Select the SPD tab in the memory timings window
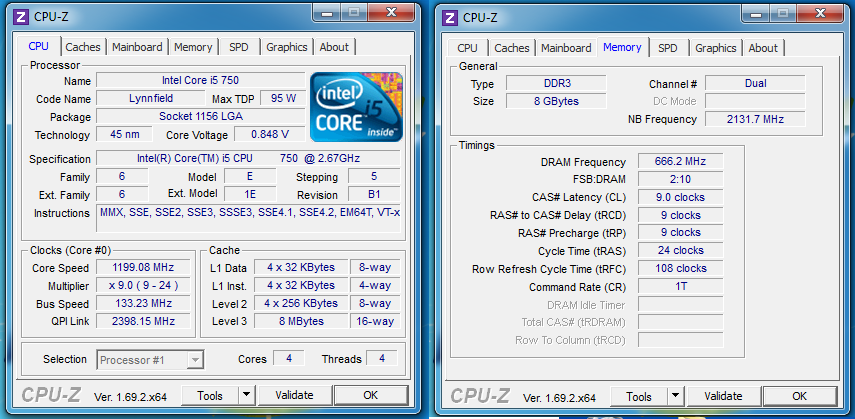The height and width of the screenshot is (419, 855). pyautogui.click(x=667, y=48)
